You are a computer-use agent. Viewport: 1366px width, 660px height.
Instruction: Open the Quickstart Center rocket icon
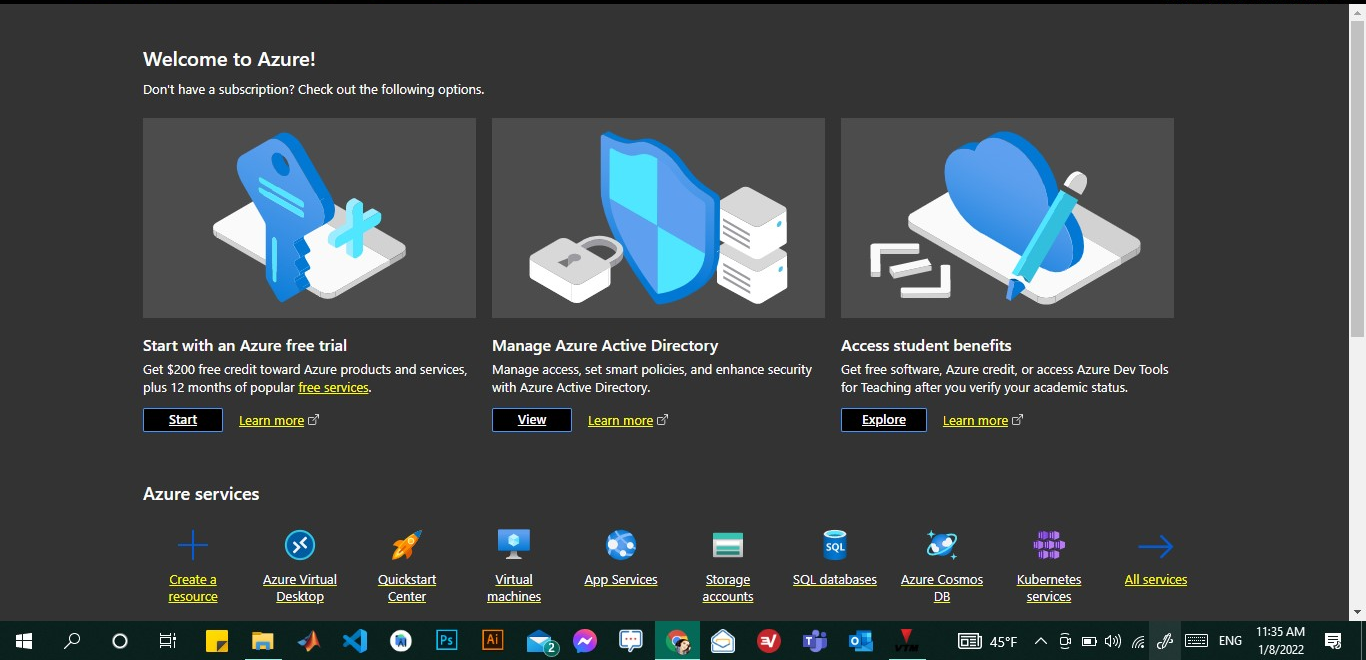407,545
